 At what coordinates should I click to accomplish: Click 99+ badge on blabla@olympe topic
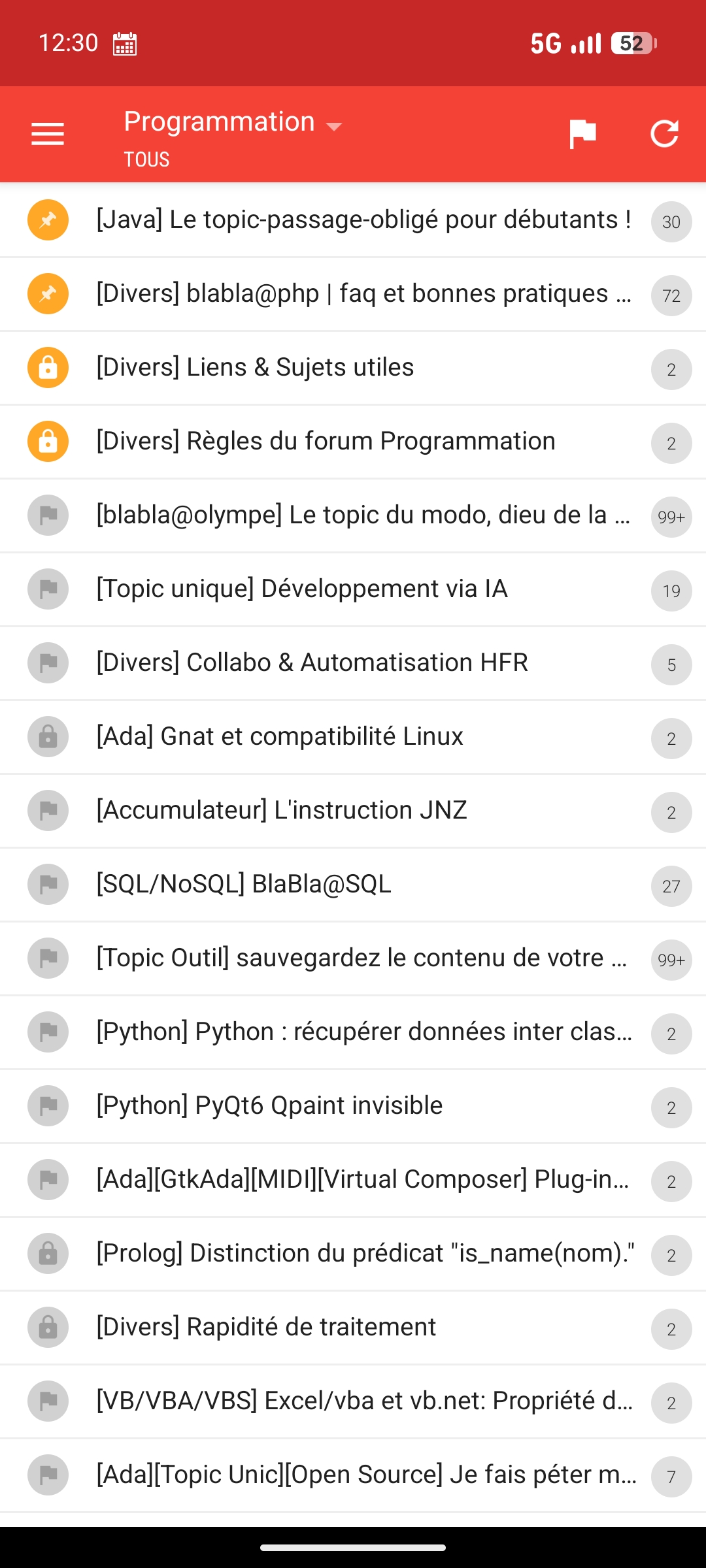671,517
